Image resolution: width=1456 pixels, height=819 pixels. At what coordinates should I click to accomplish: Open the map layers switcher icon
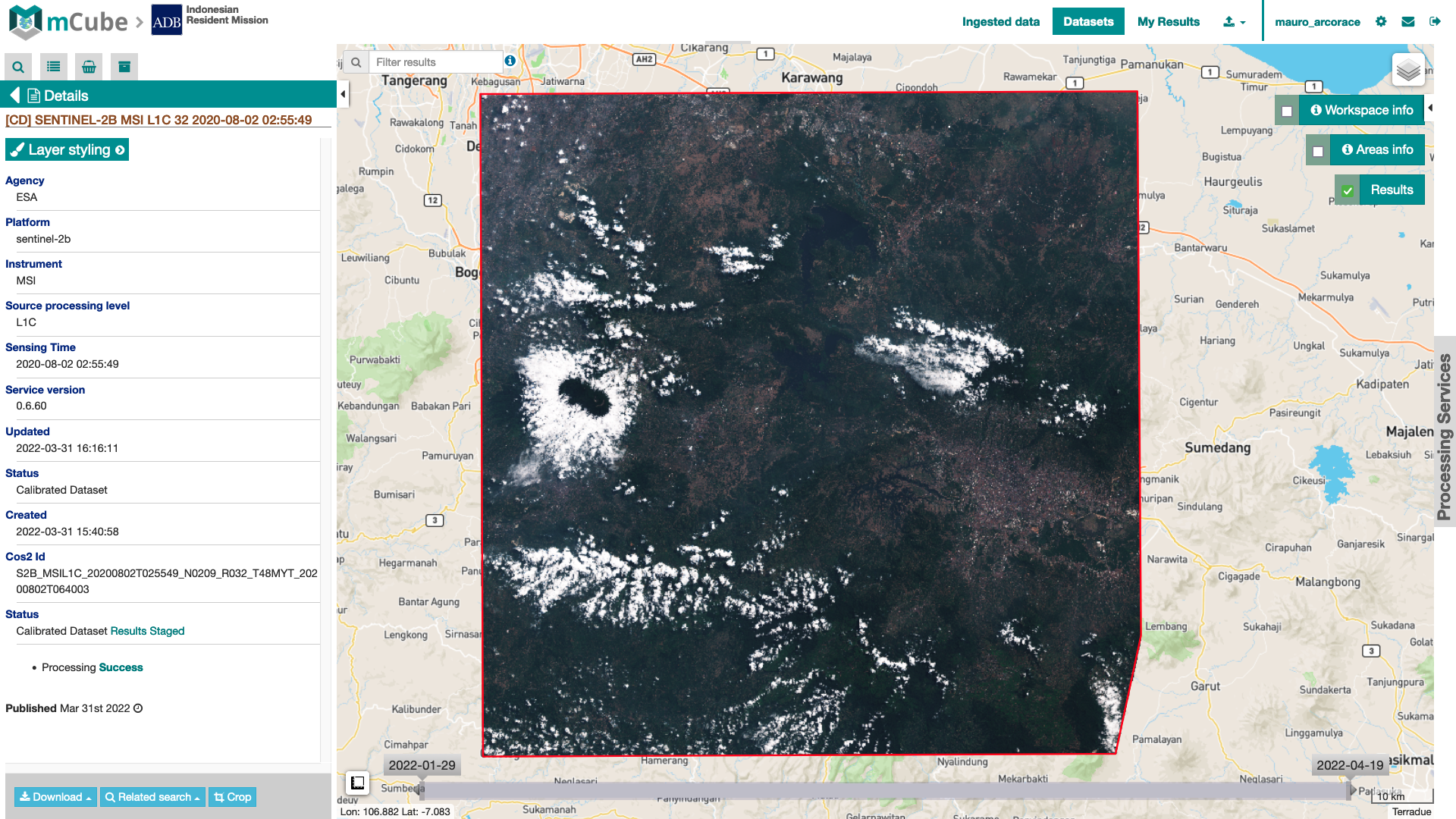click(x=1408, y=71)
